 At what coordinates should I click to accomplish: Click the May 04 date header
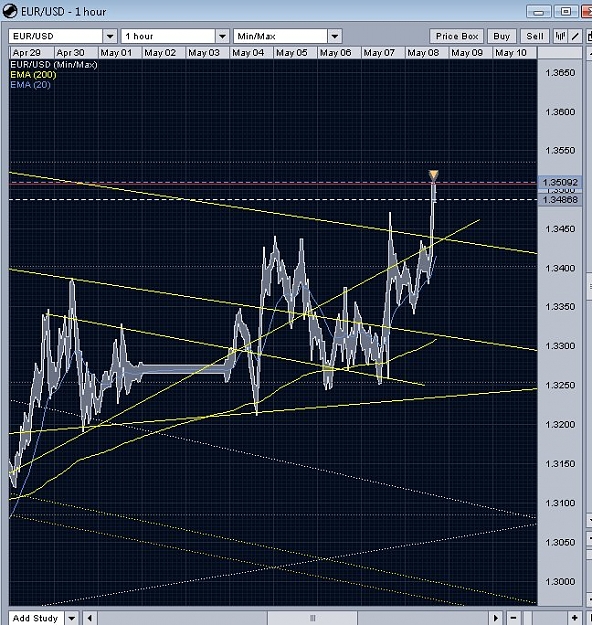coord(251,53)
